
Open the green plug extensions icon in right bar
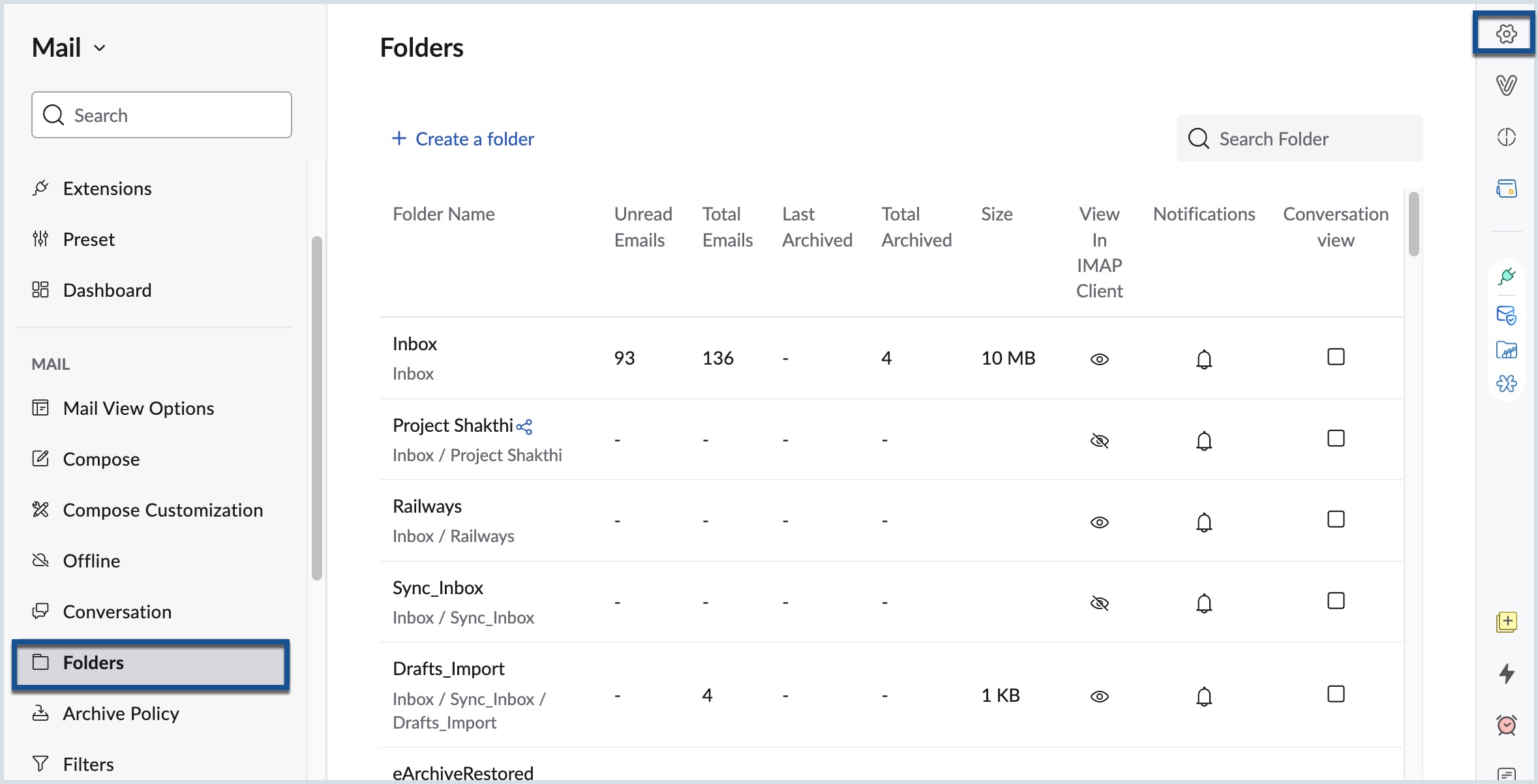click(x=1507, y=276)
